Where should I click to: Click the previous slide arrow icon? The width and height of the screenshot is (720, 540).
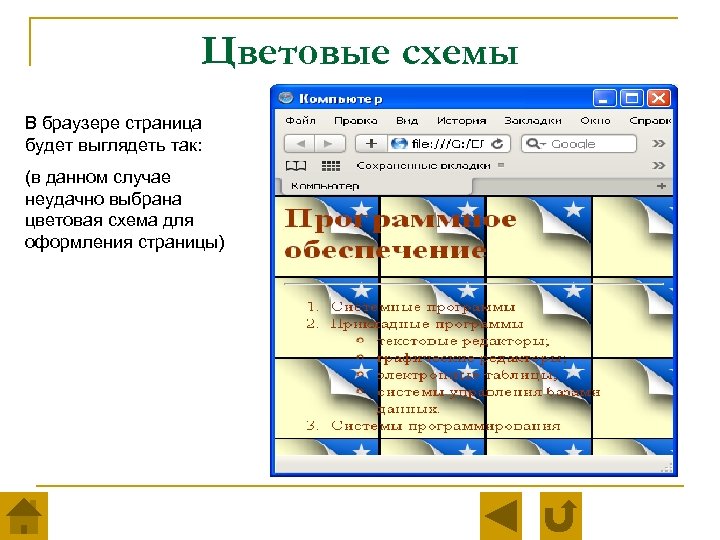pyautogui.click(x=501, y=516)
